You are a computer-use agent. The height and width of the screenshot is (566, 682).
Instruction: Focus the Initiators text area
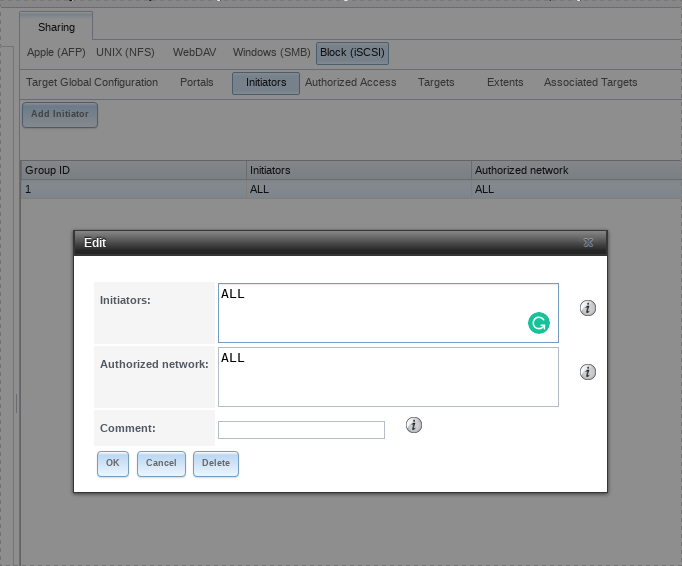[388, 313]
